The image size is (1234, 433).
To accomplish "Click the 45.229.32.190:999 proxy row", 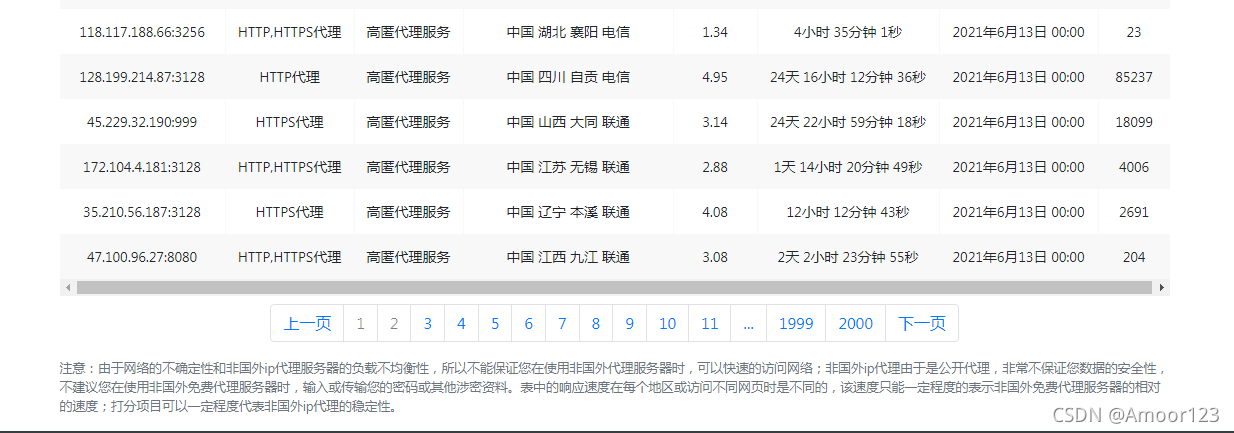I will point(142,122).
